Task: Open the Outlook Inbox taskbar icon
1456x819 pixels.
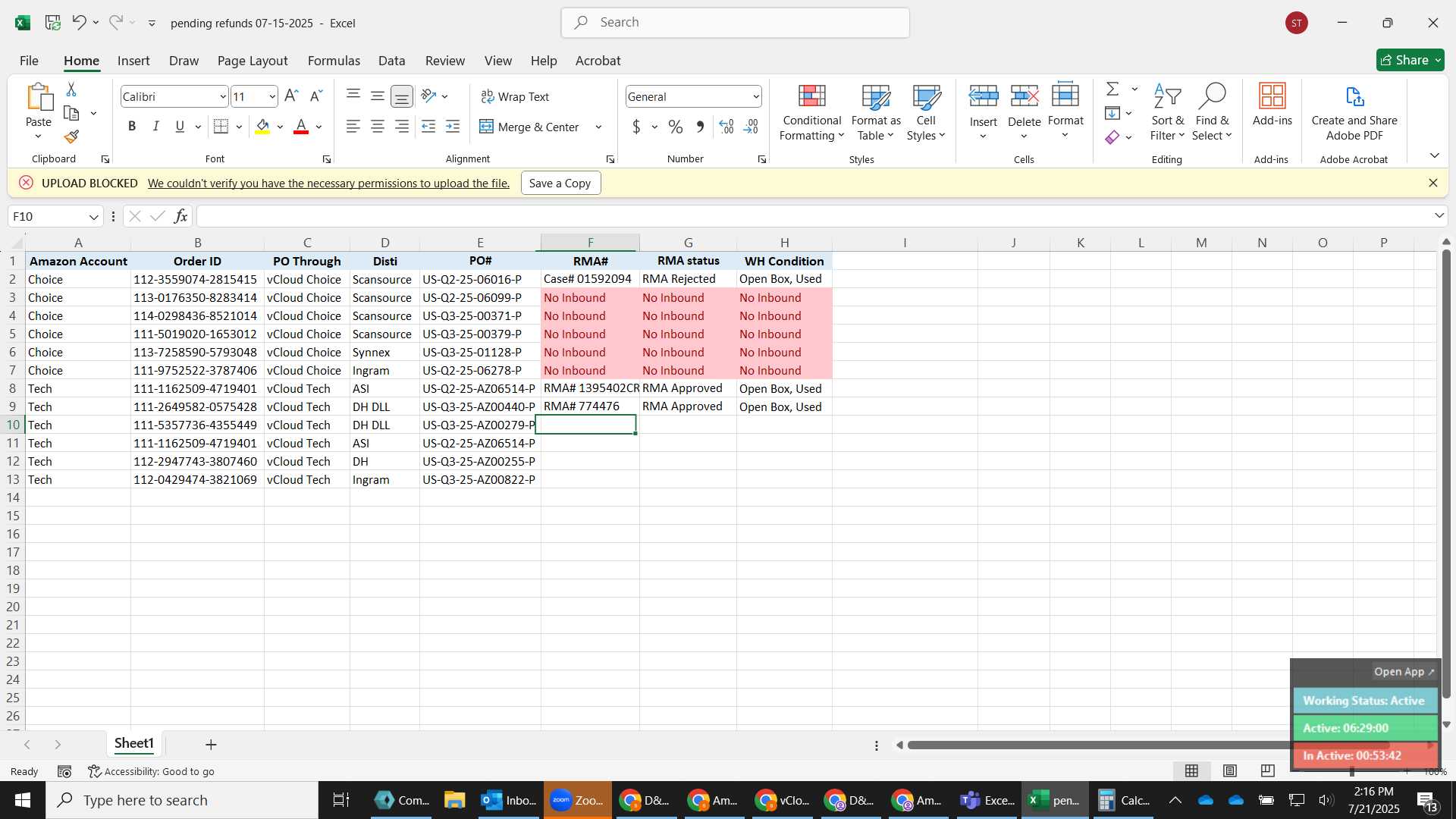Action: (x=510, y=800)
